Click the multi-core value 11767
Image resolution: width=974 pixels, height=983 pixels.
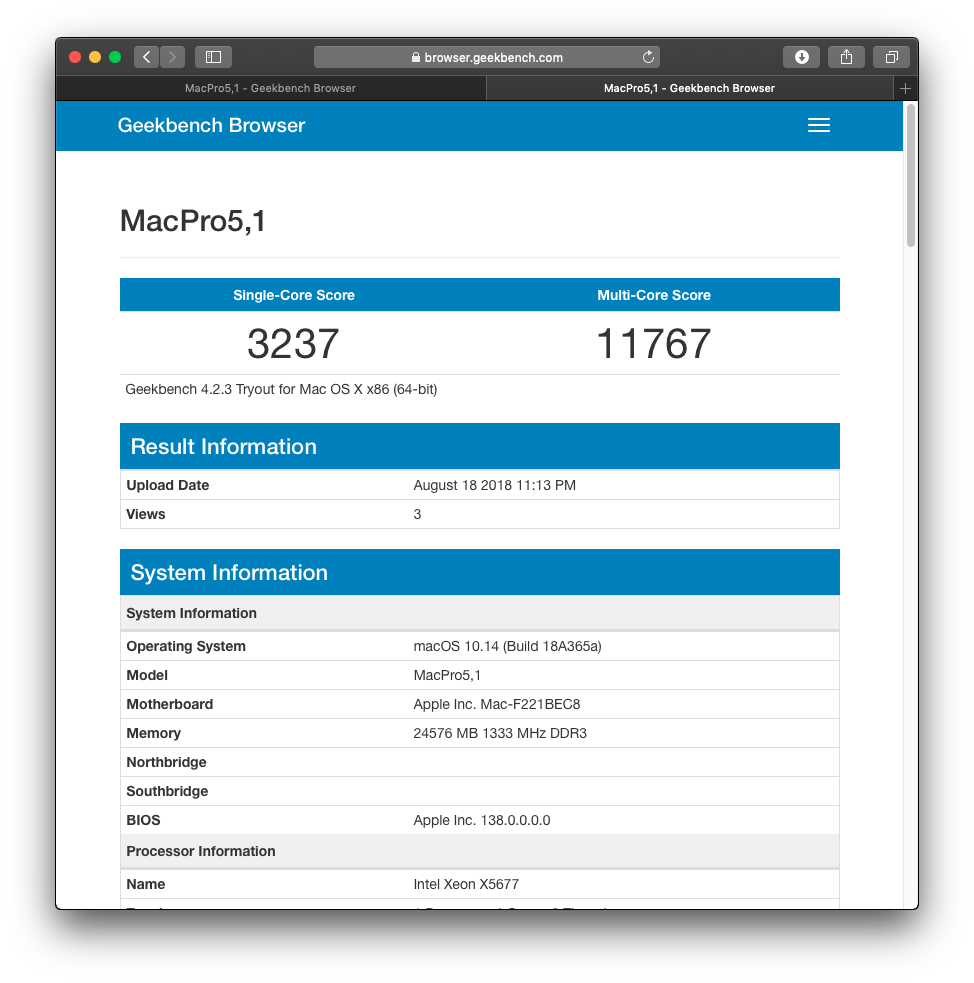[x=654, y=344]
